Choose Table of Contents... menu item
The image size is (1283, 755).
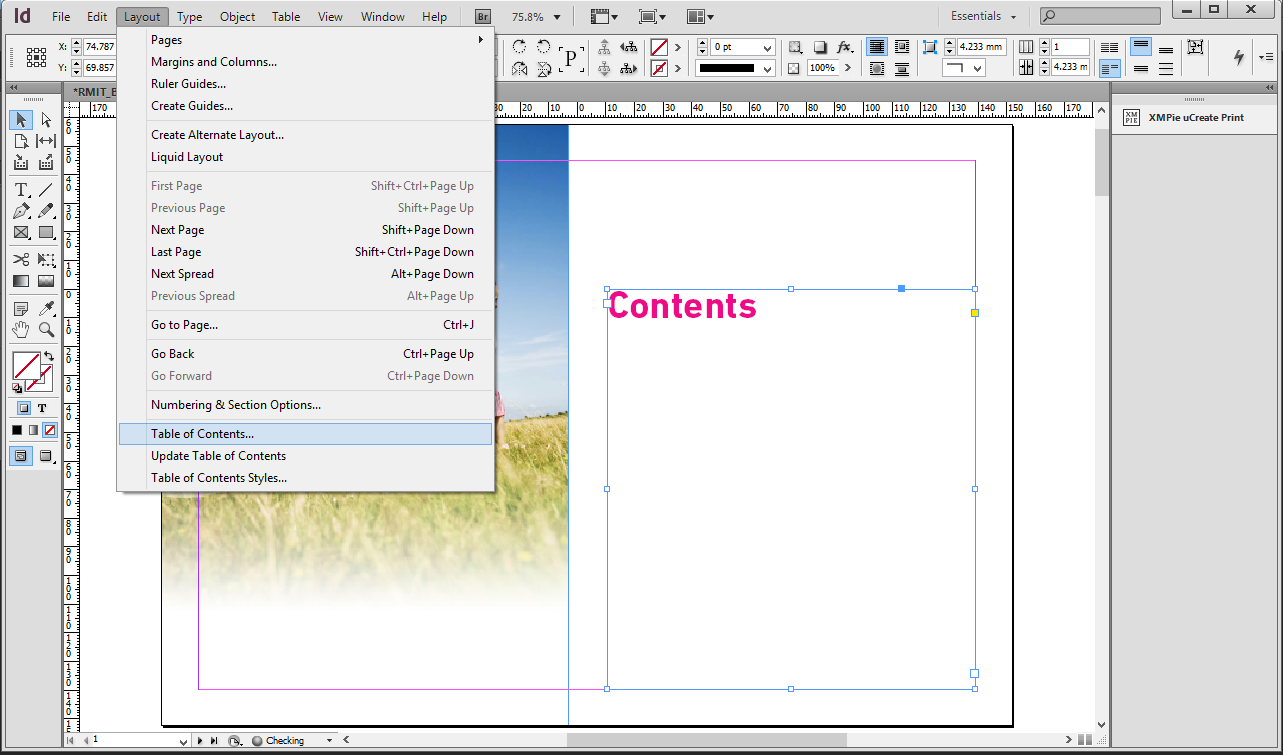(202, 434)
